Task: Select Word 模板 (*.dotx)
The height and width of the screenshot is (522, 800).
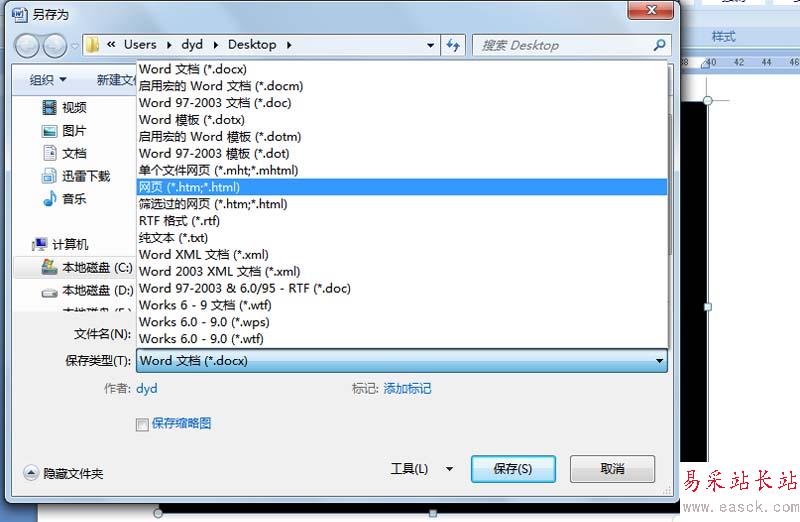Action: pyautogui.click(x=402, y=119)
